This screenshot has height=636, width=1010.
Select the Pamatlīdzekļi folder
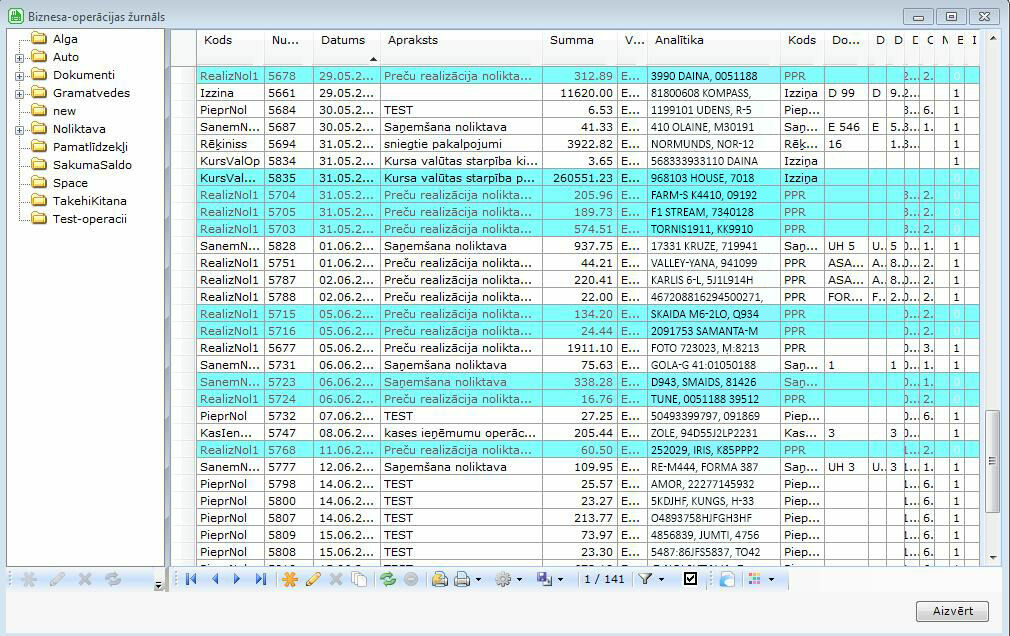tap(91, 147)
